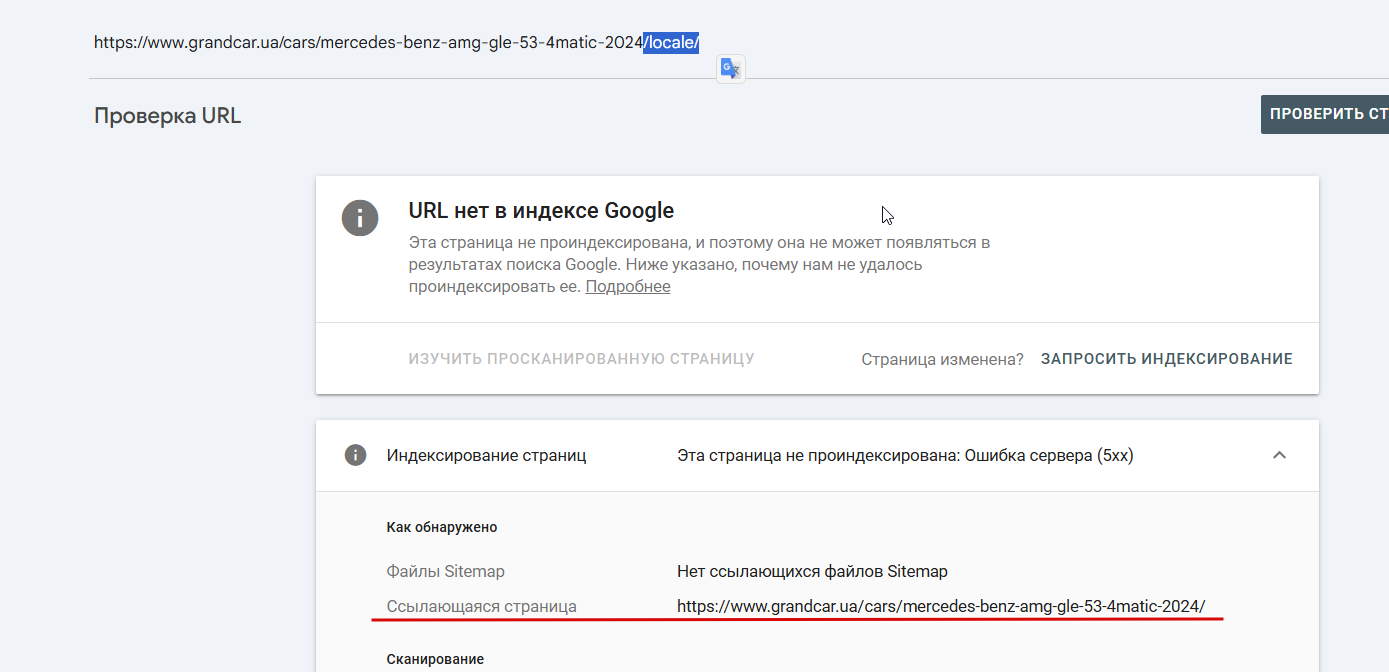Click the info icon beside 'URL нет в индексе Google'
Viewport: 1389px width, 672px height.
click(x=360, y=217)
